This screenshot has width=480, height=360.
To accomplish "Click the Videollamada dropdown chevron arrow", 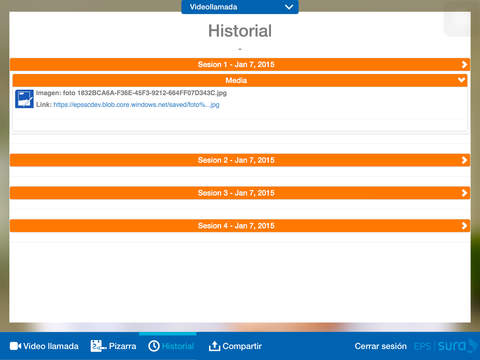I will pyautogui.click(x=289, y=7).
